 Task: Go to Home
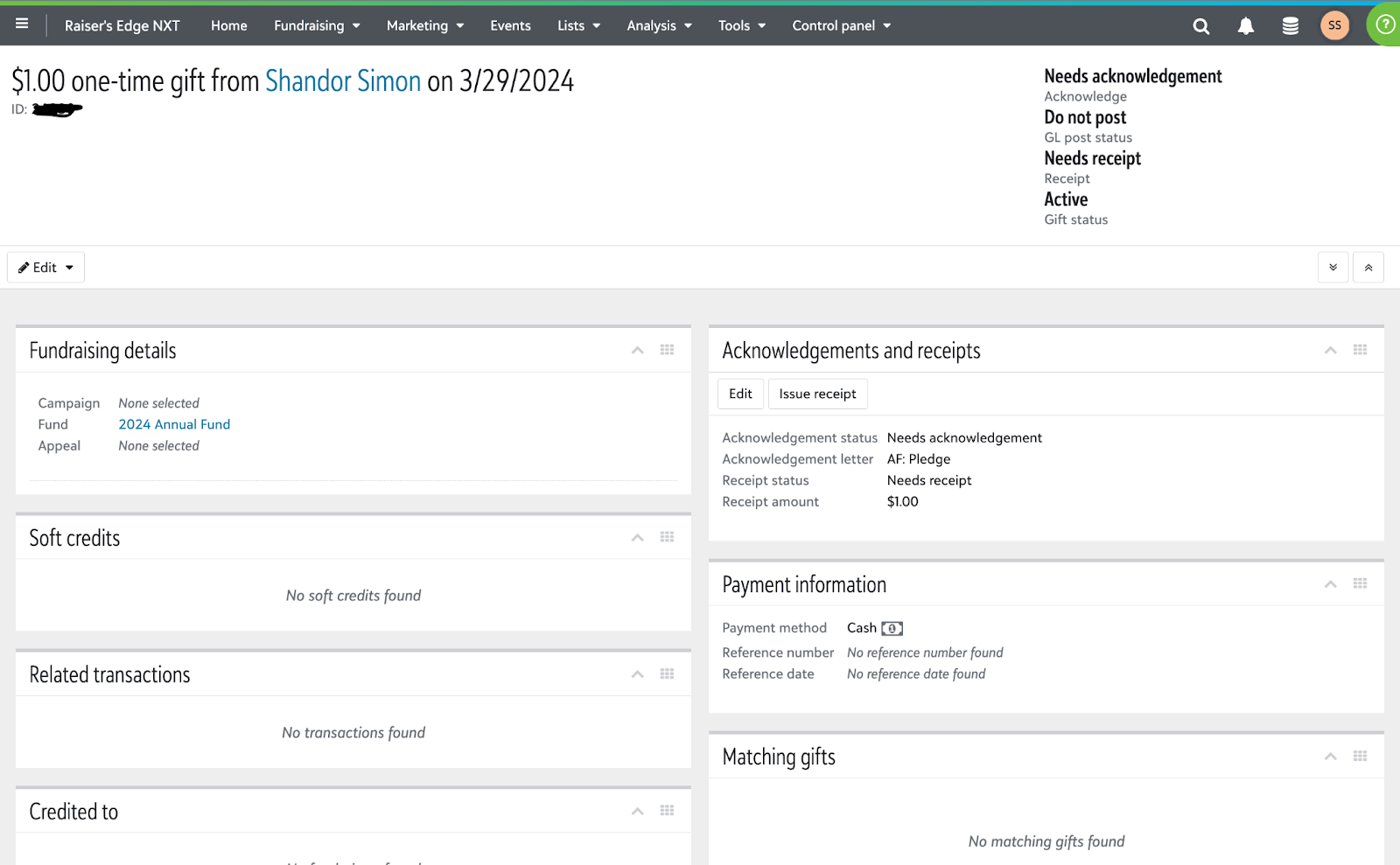229,26
